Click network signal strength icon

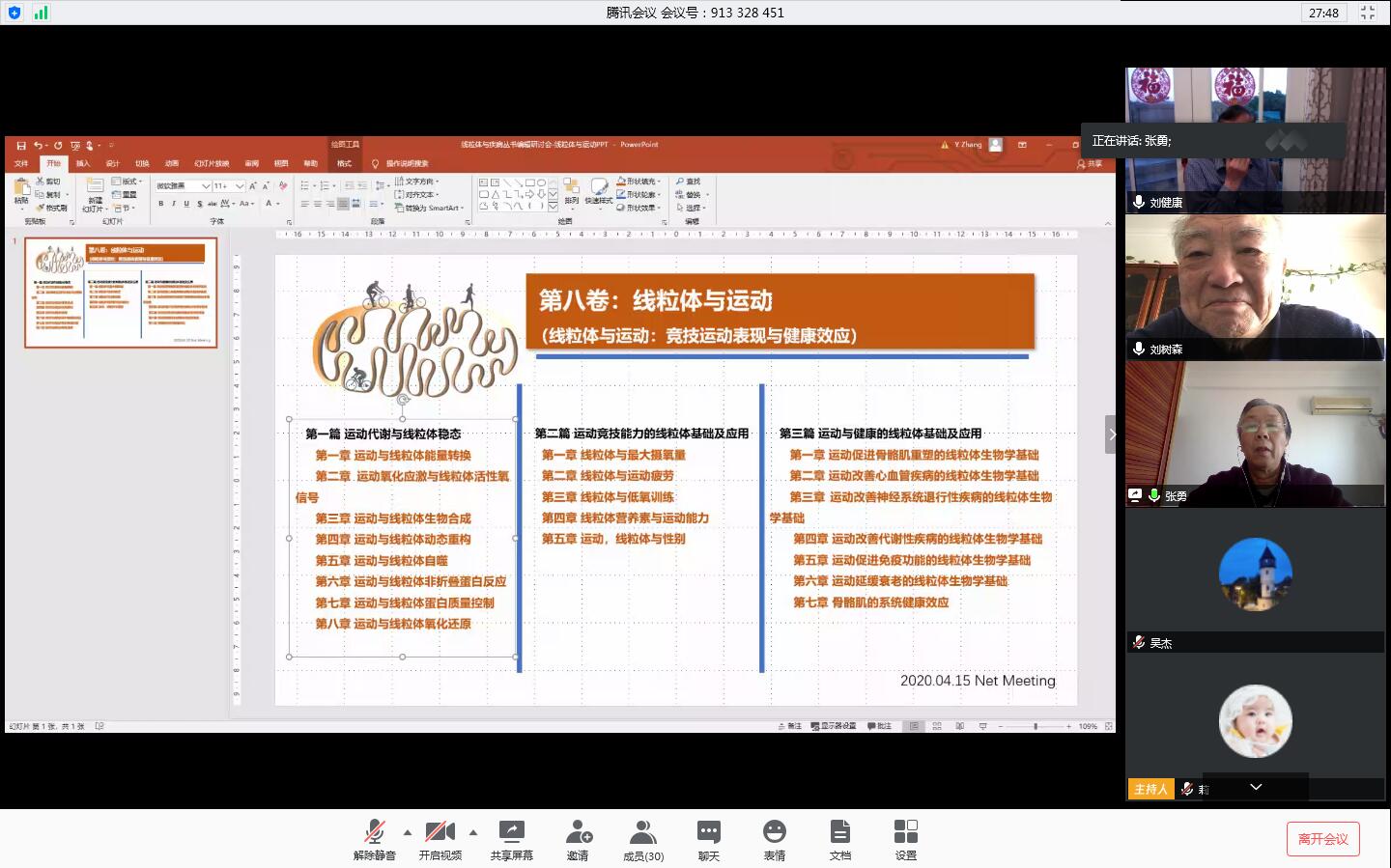(x=41, y=13)
